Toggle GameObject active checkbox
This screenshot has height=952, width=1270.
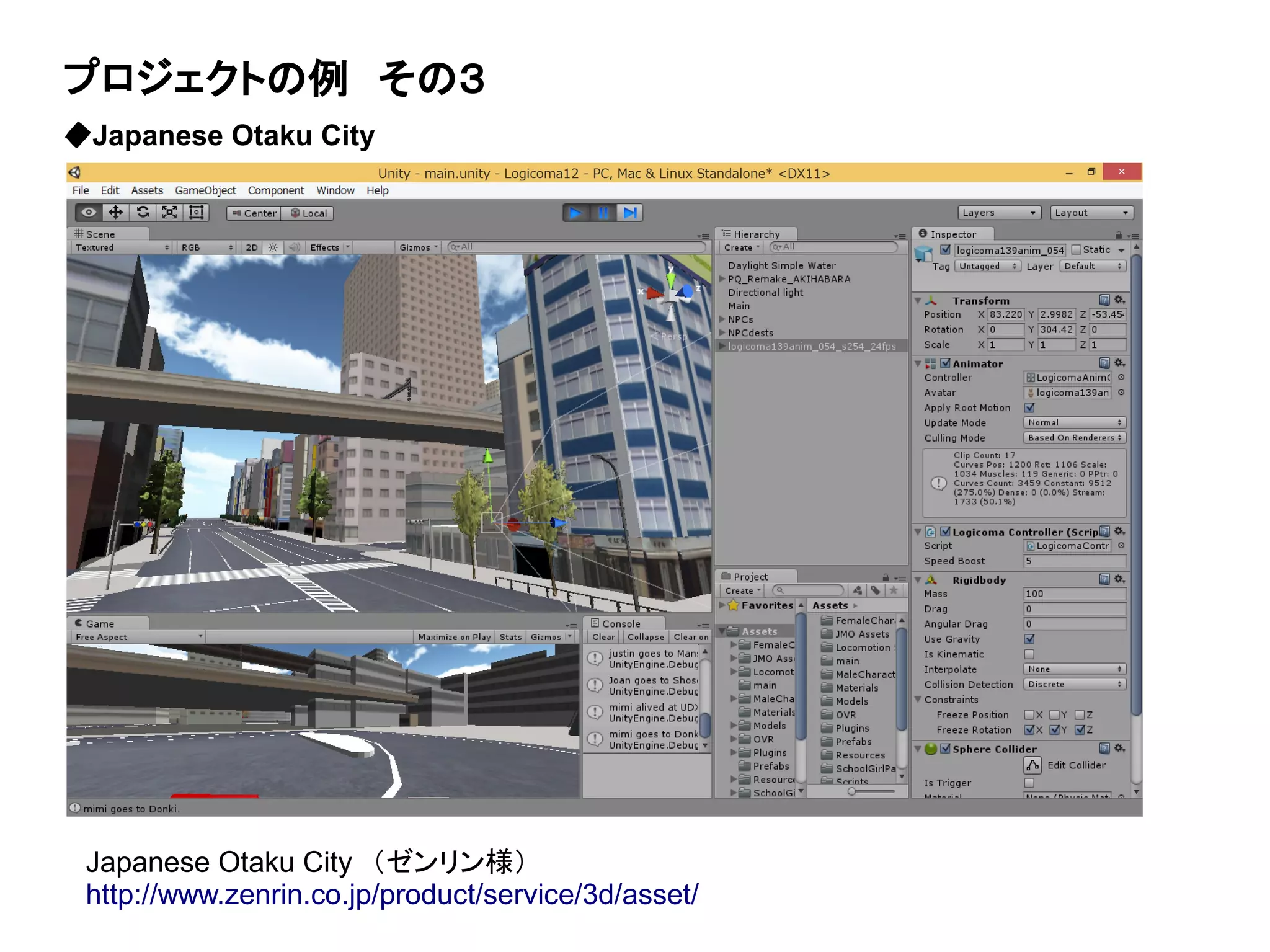pos(945,250)
